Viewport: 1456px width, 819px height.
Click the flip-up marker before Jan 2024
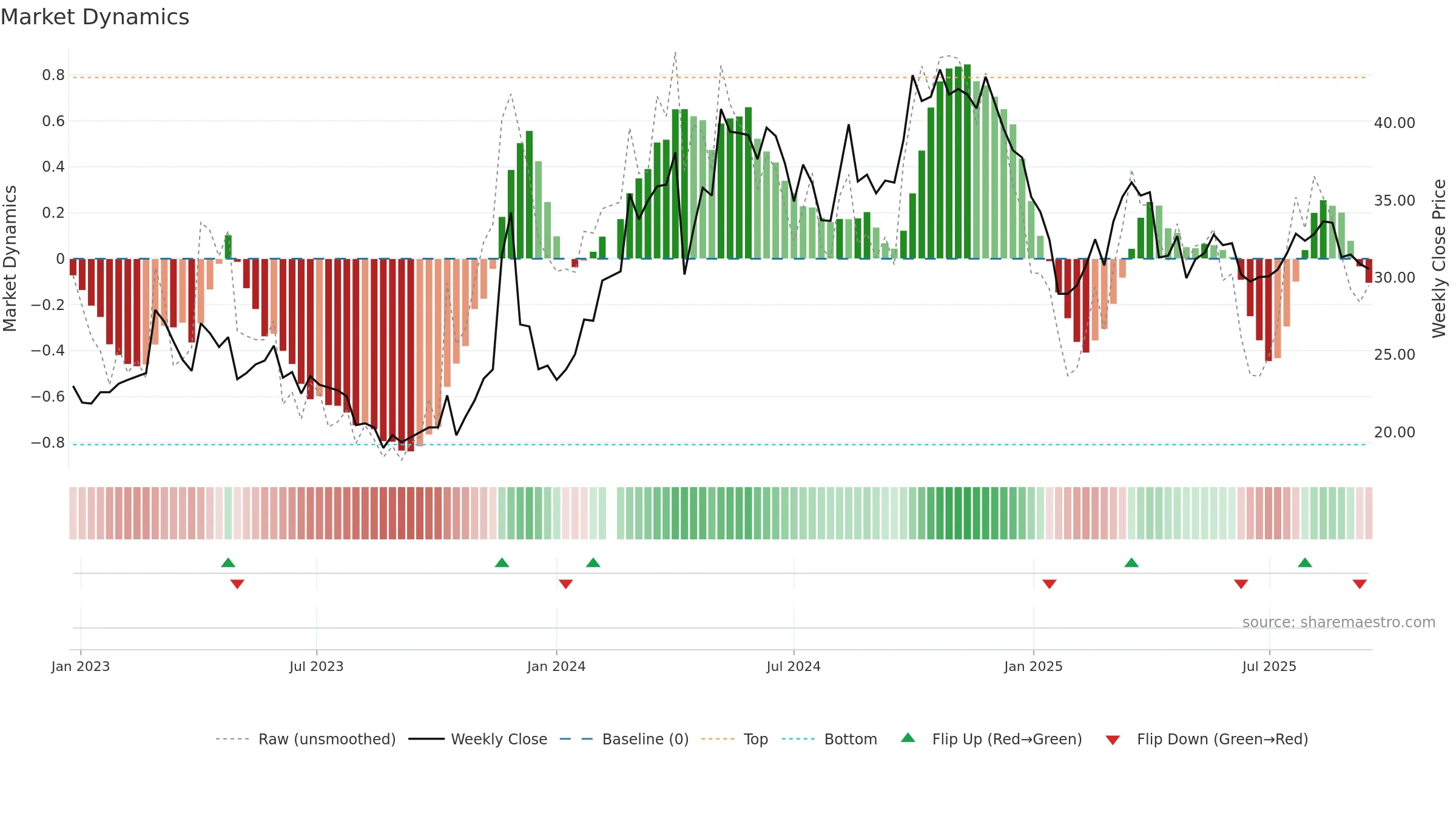[502, 562]
